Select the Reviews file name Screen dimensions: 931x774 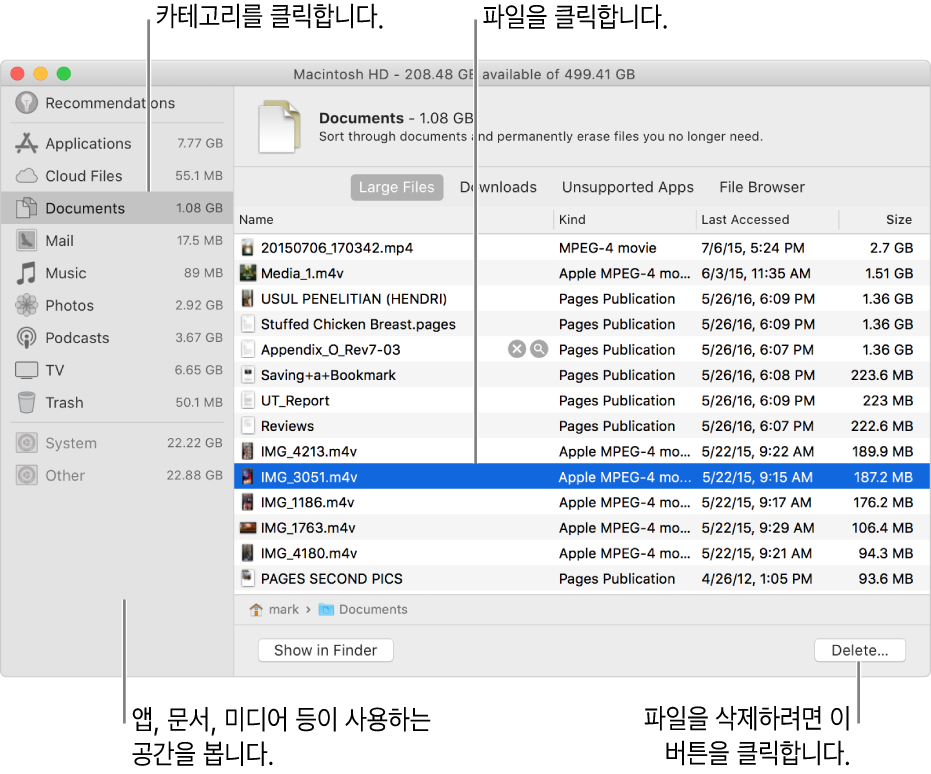pyautogui.click(x=287, y=426)
